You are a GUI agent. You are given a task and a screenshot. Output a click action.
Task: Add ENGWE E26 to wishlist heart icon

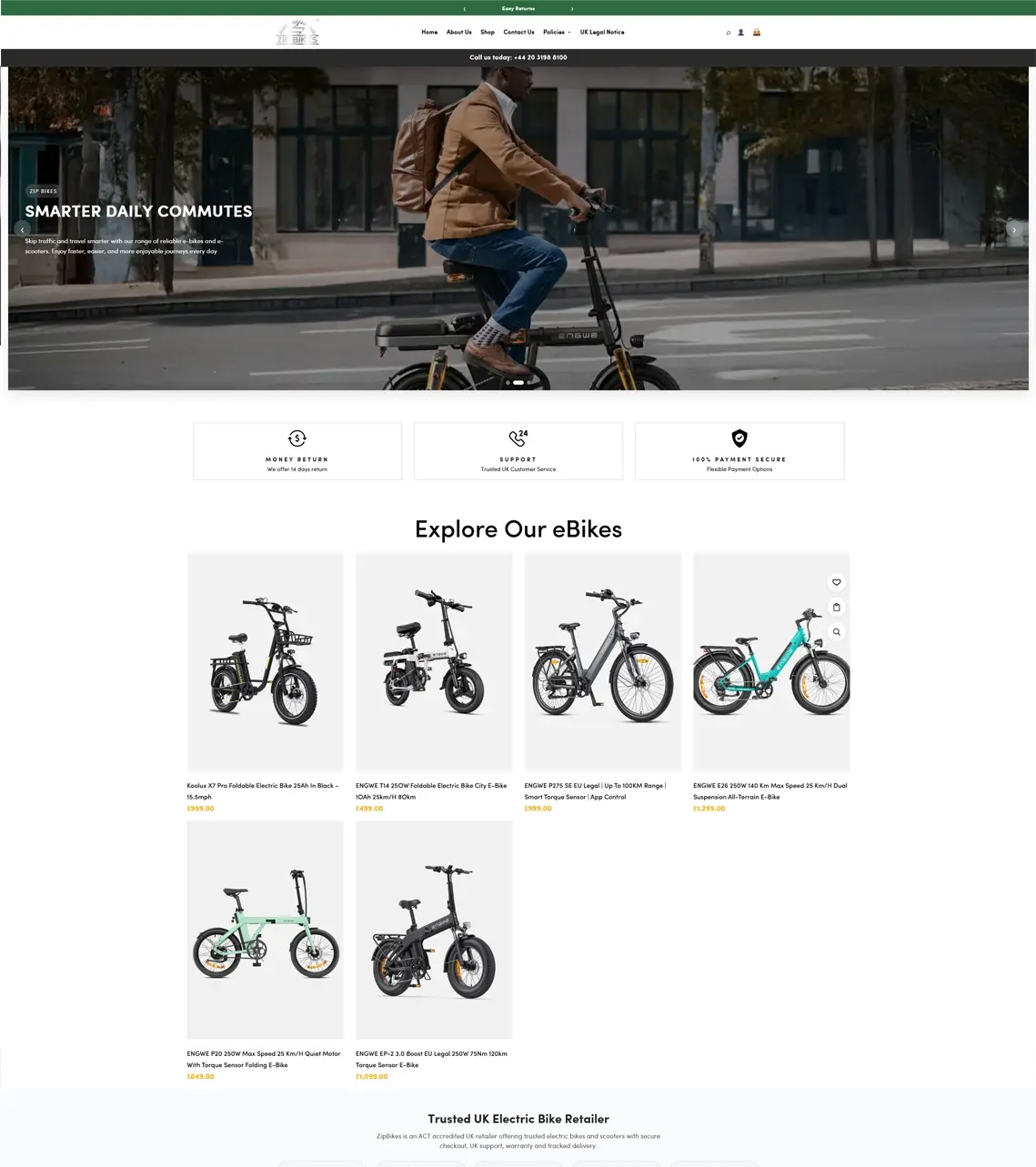pyautogui.click(x=837, y=582)
